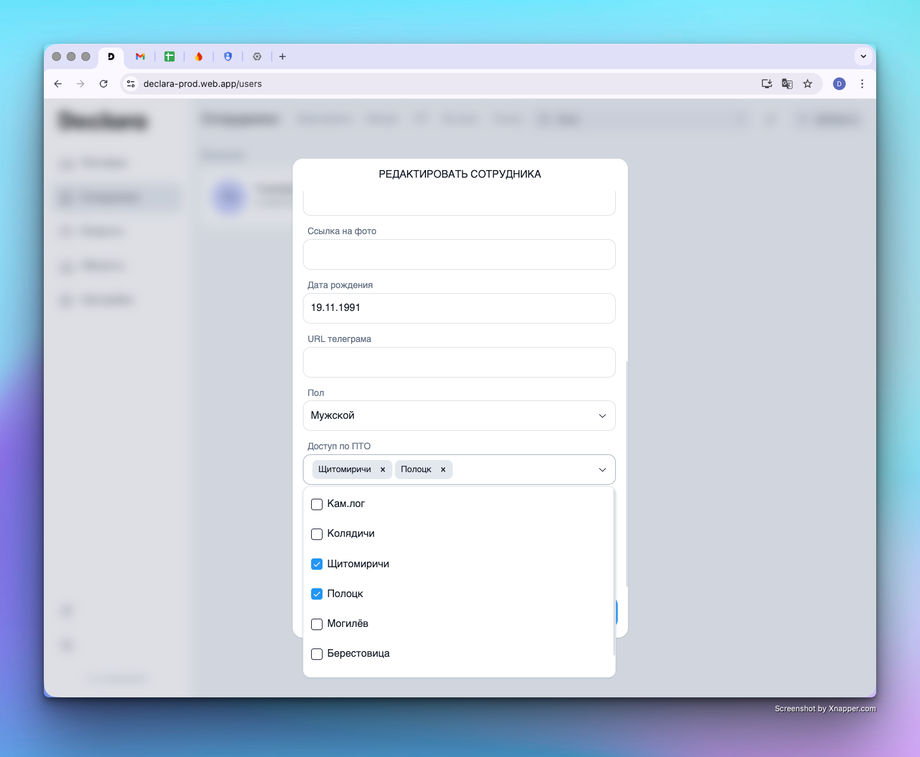Click the address bar URL declara-prod.web.app/users
The width and height of the screenshot is (920, 757).
(202, 84)
